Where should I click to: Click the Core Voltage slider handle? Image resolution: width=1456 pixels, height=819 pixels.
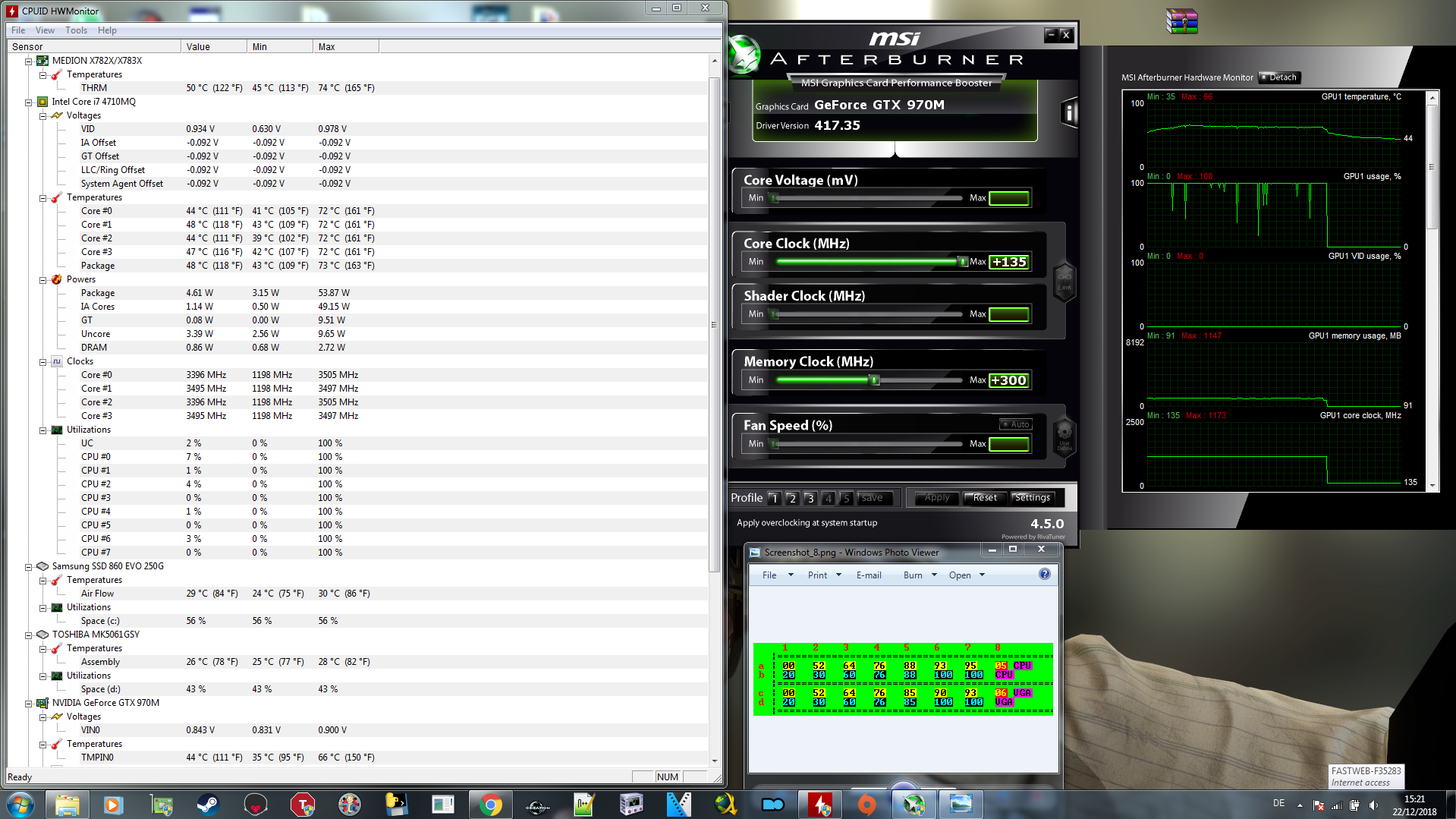pyautogui.click(x=775, y=198)
